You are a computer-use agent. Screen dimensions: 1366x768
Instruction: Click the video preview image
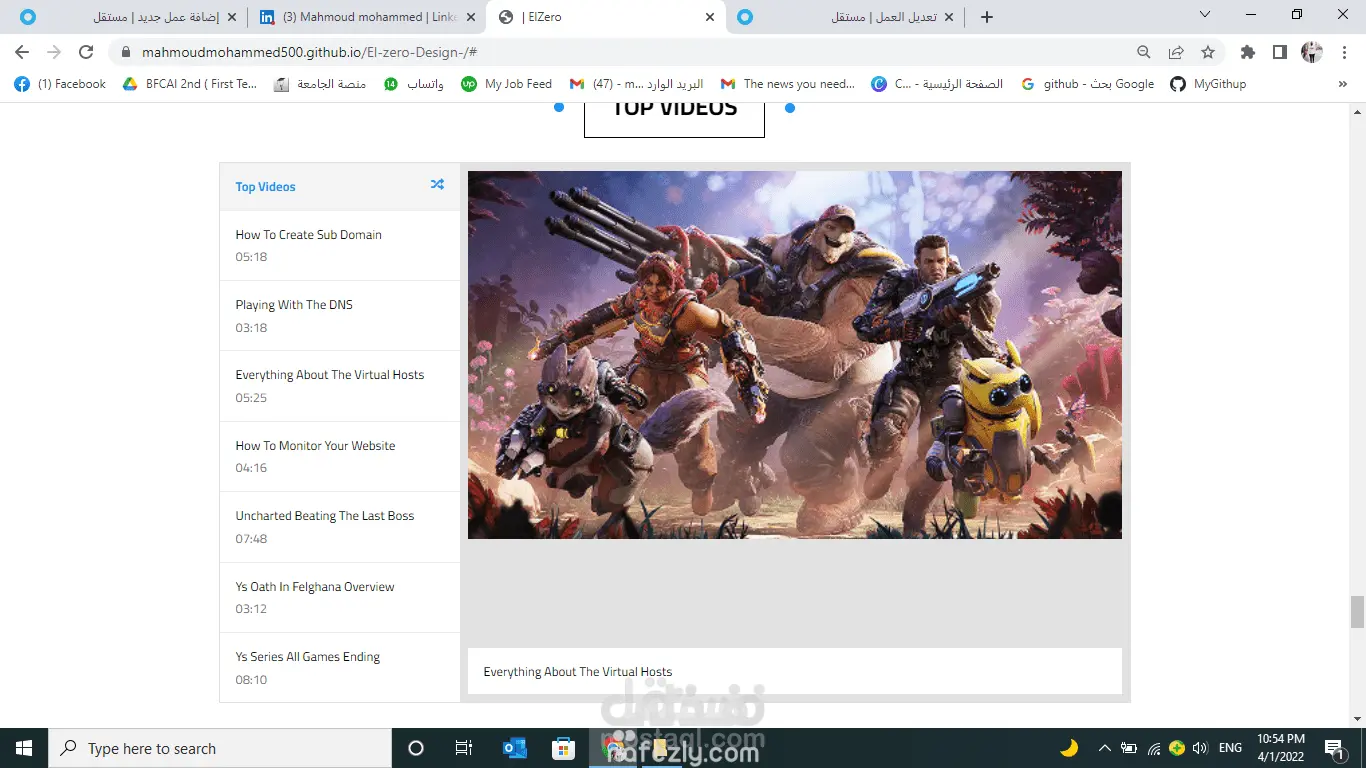[x=795, y=355]
